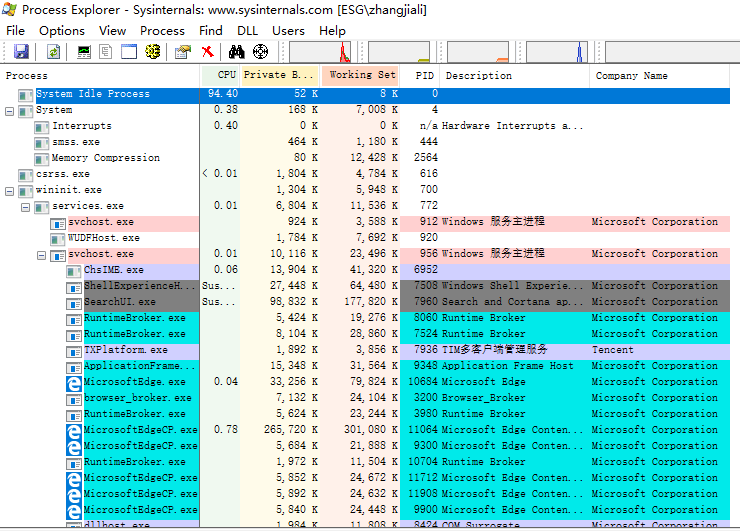The image size is (740, 531).
Task: Open the Help menu
Action: click(332, 31)
